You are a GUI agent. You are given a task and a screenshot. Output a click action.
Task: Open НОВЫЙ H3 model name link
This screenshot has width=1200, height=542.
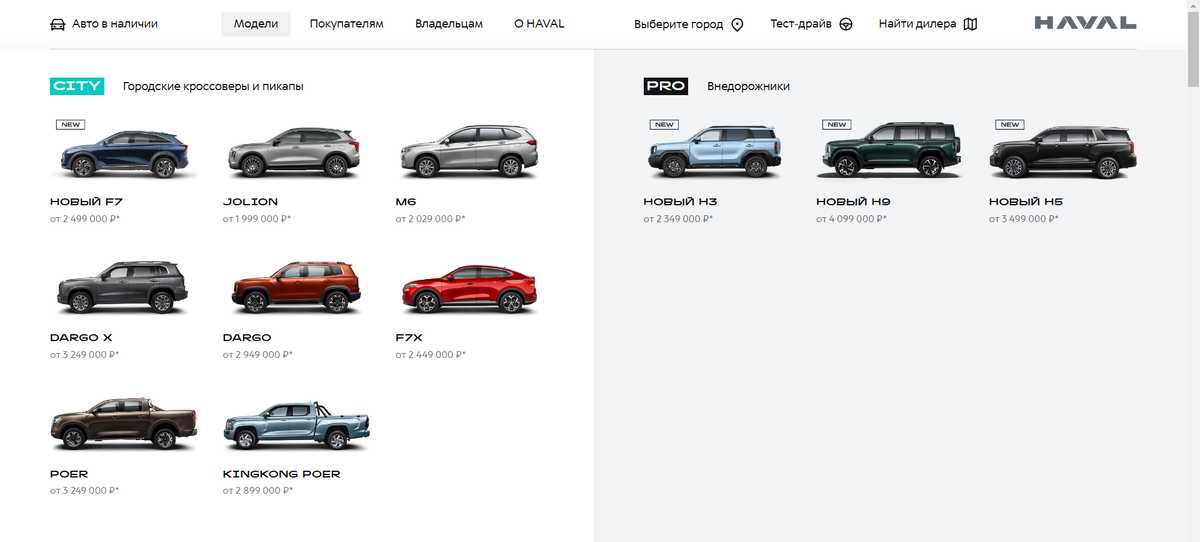(680, 202)
